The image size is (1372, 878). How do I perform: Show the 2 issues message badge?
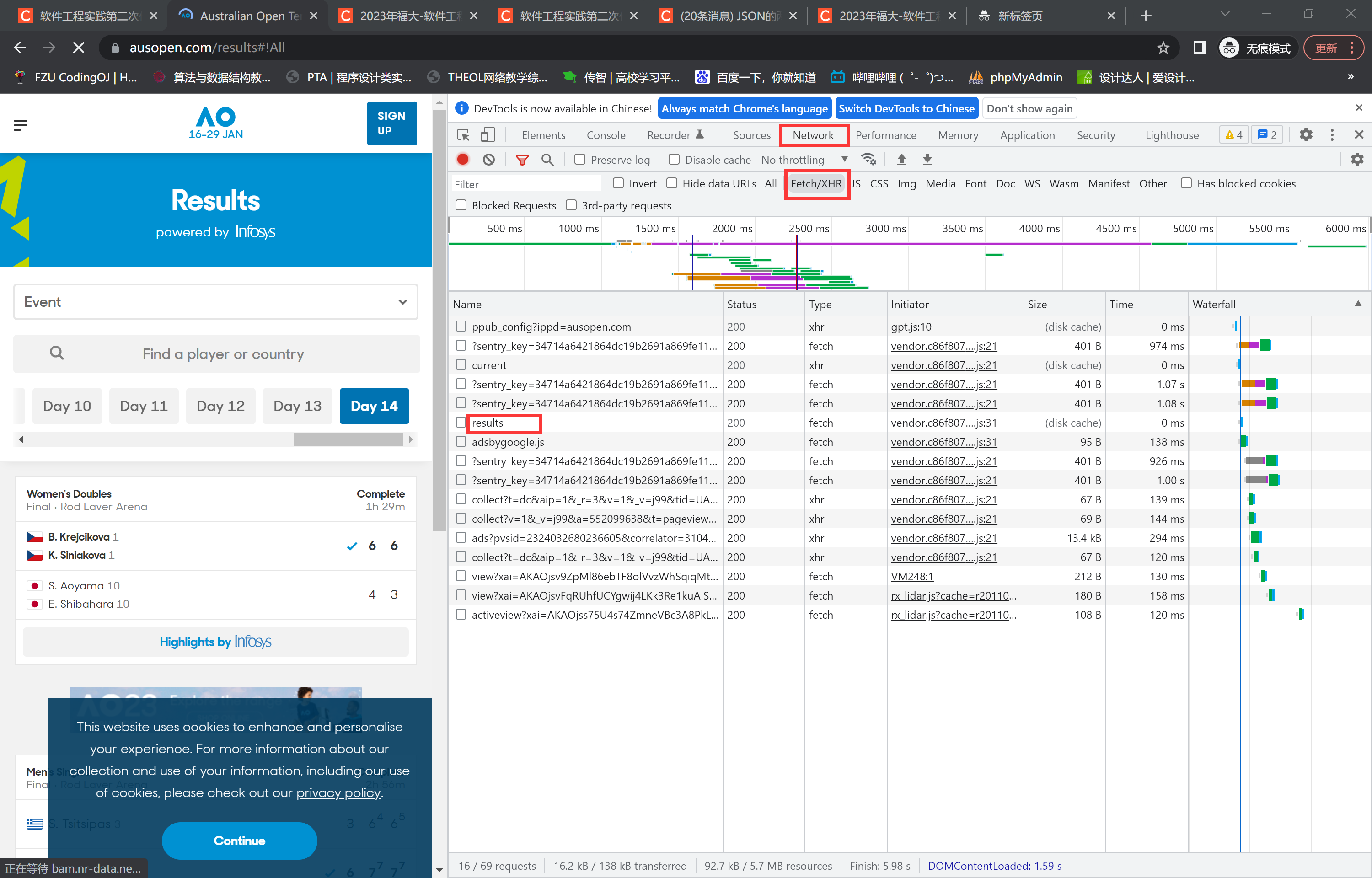click(x=1267, y=135)
